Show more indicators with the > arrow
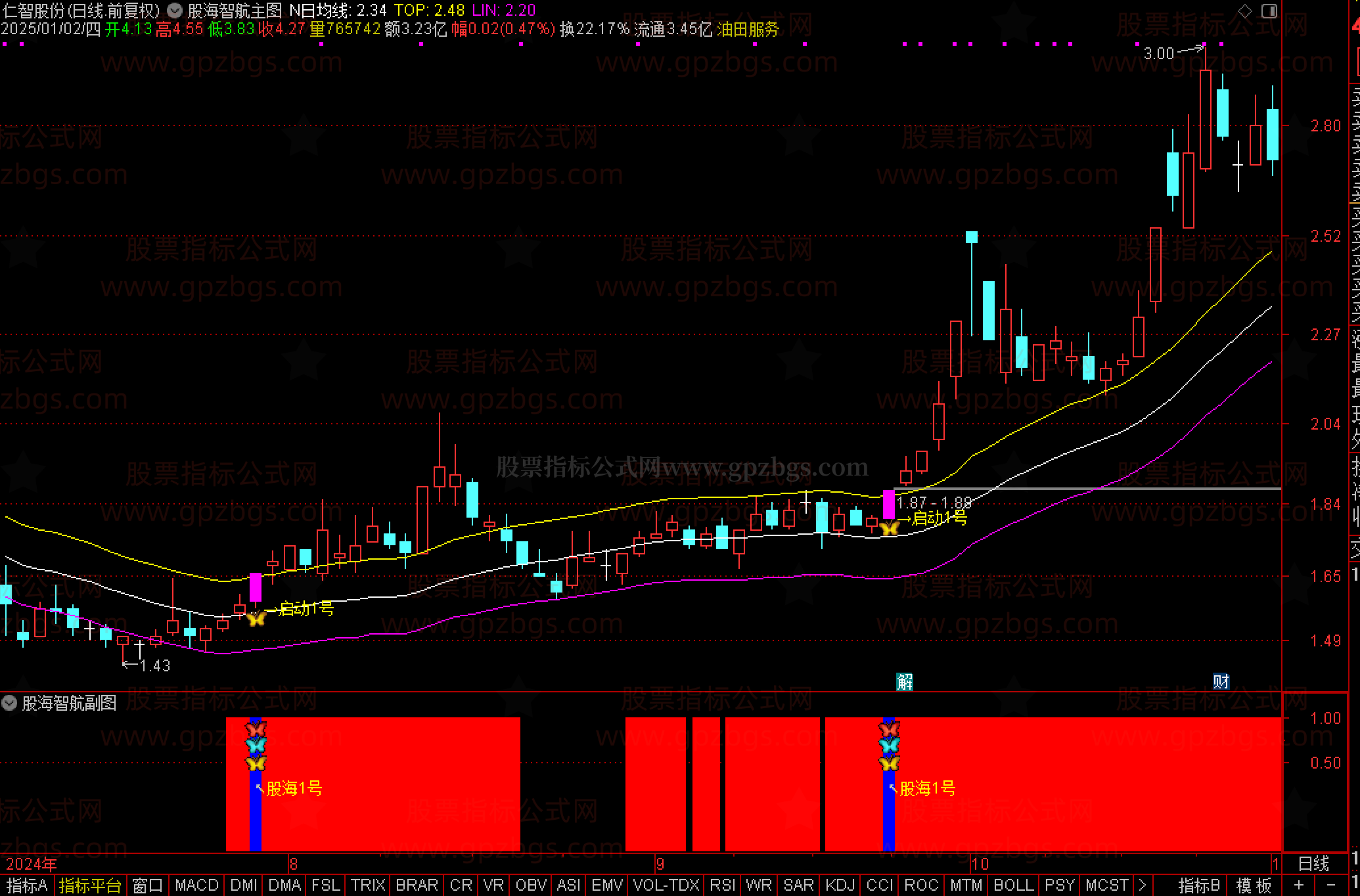Screen dimensions: 1360x896 1142,885
